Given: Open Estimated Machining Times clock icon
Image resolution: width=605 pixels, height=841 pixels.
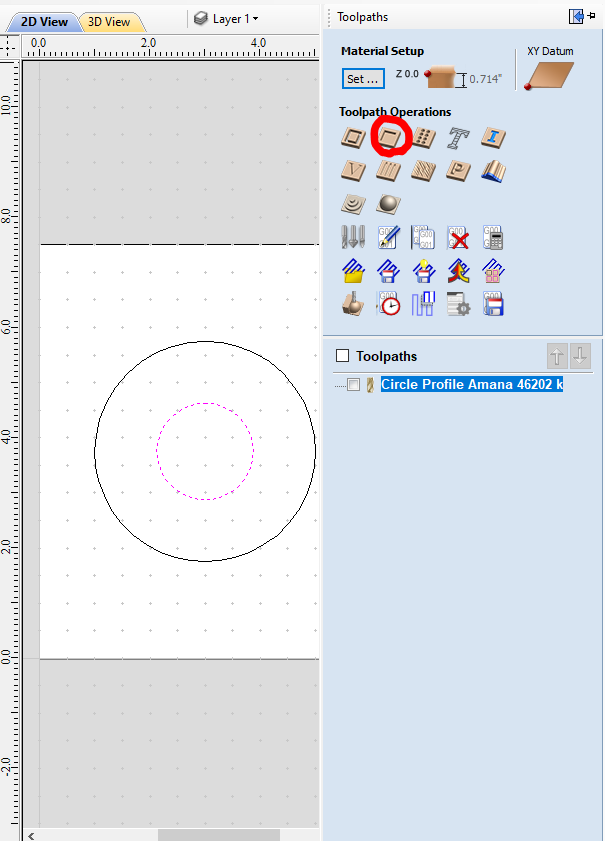Looking at the screenshot, I should (388, 304).
